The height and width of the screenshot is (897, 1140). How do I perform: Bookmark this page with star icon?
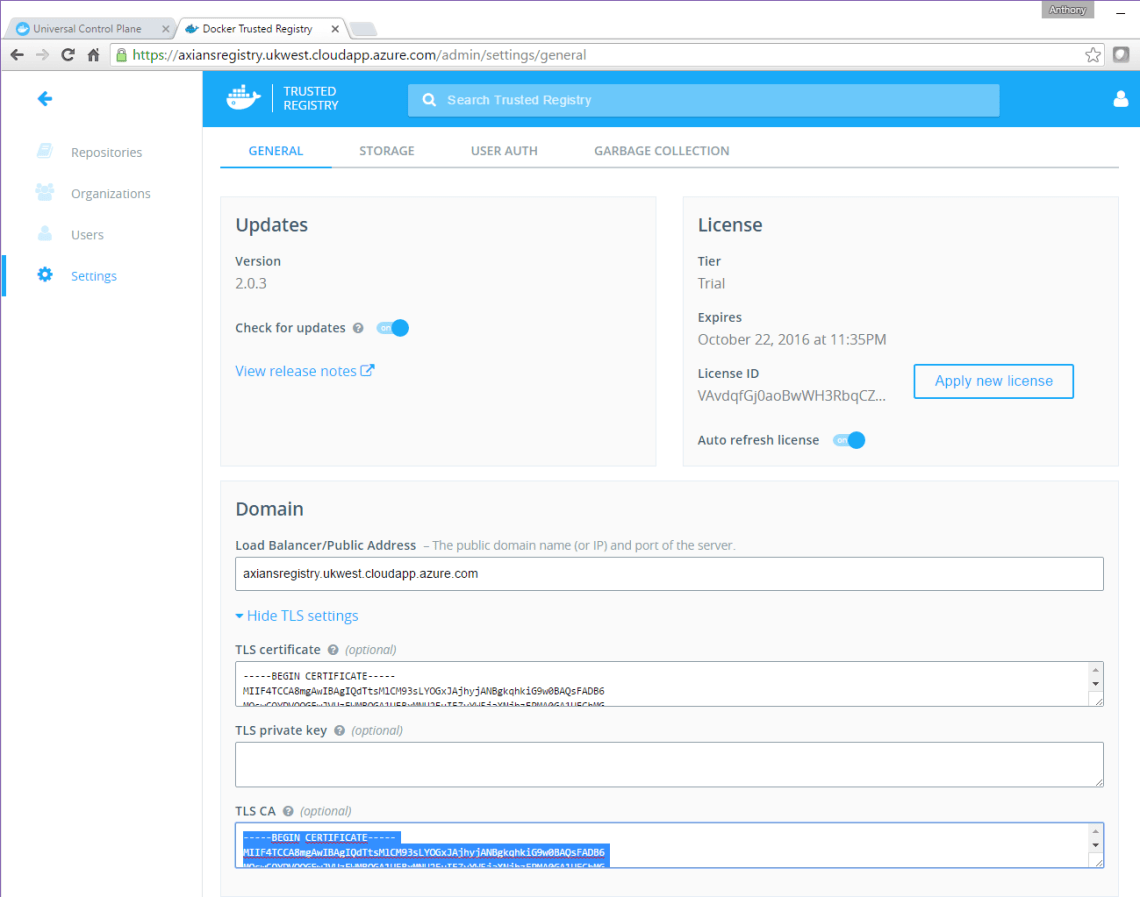click(1093, 55)
